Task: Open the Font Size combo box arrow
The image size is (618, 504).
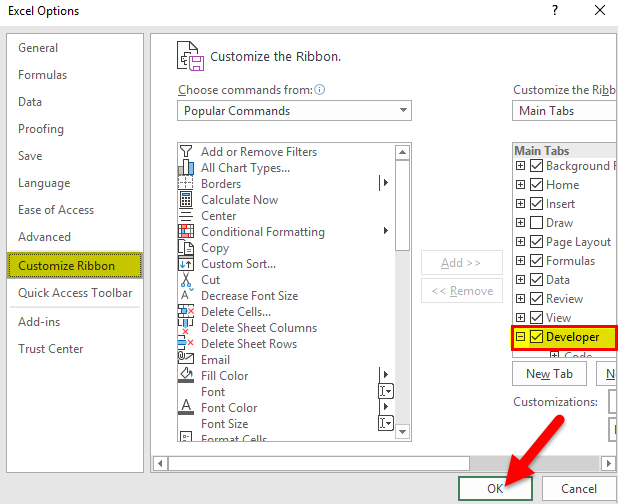Action: point(386,423)
